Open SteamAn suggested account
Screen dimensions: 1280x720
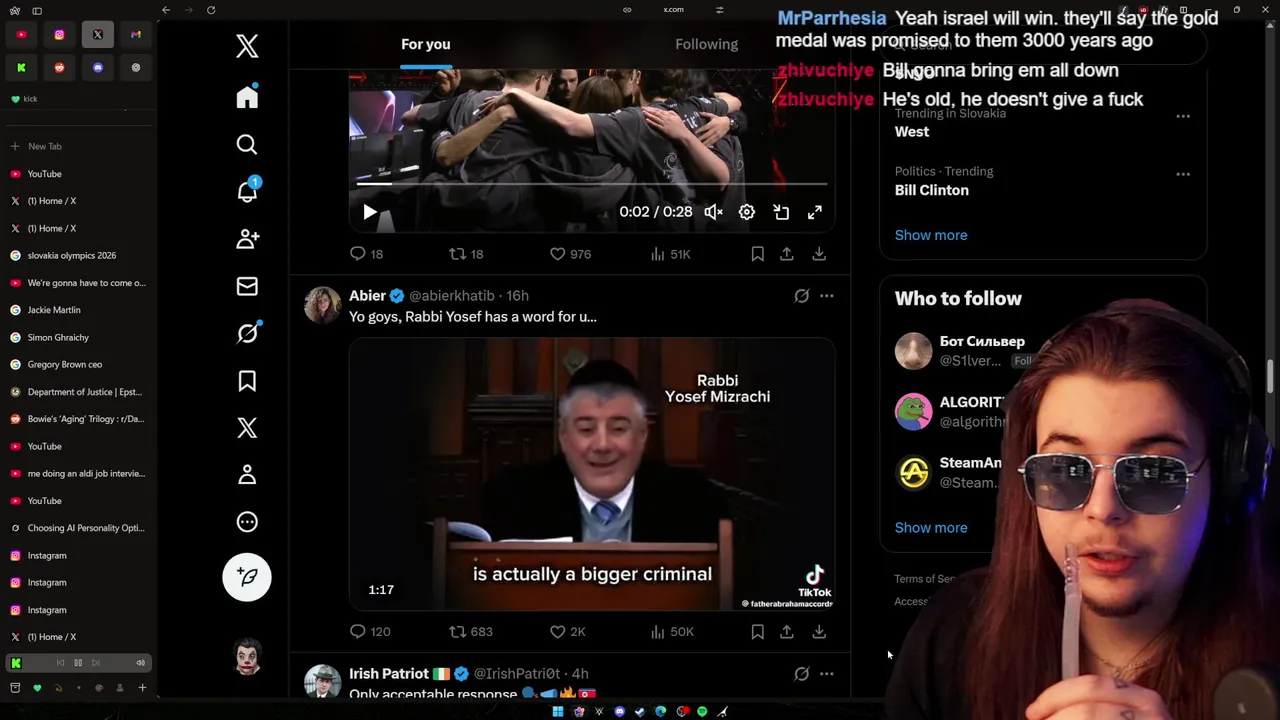point(970,464)
